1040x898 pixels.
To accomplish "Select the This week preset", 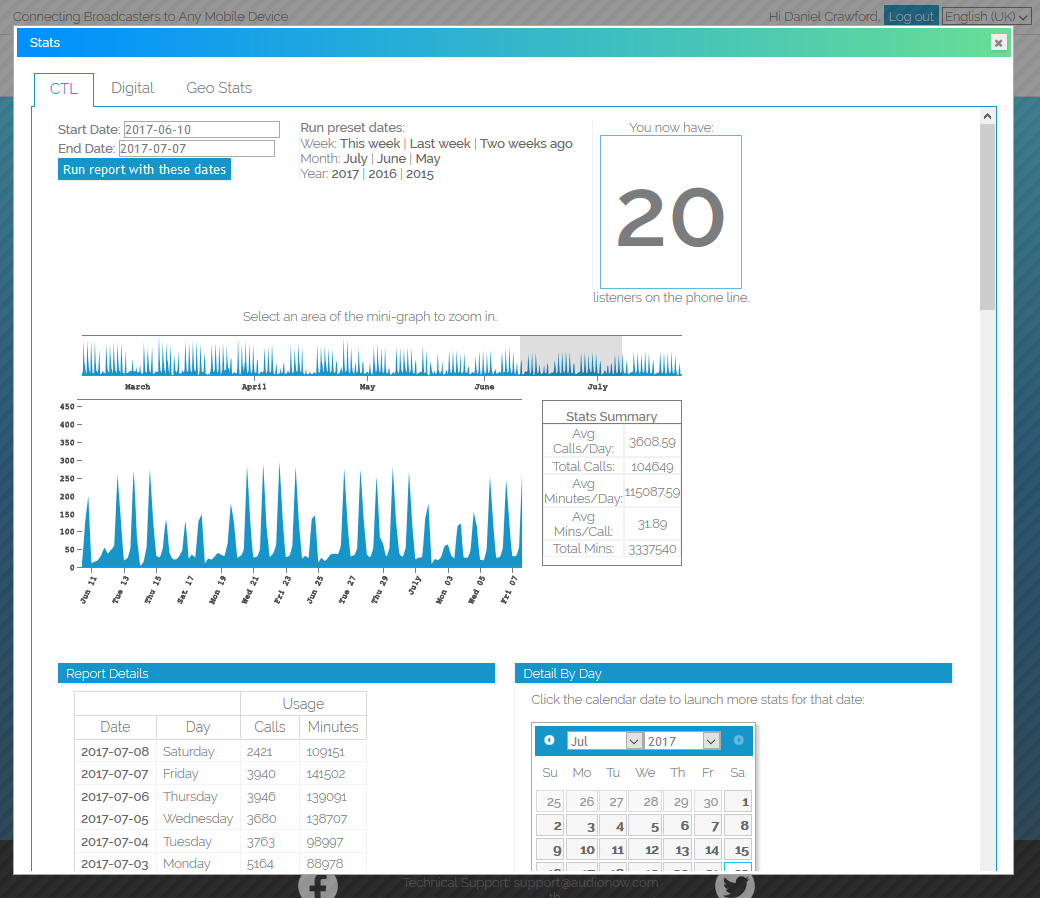I will click(x=370, y=143).
